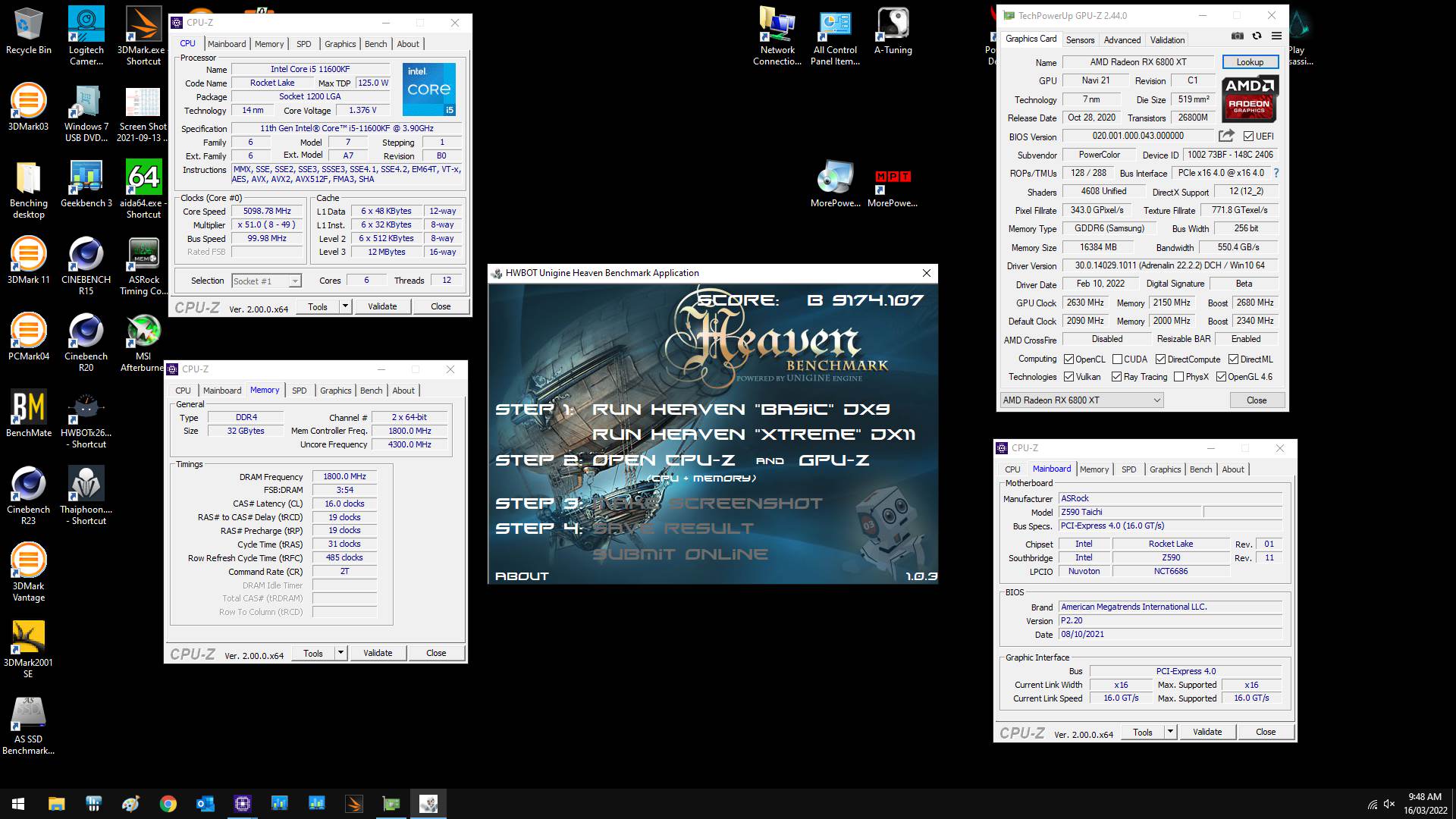Open ASRock Timing Configurator icon
Viewport: 1456px width, 819px height.
143,265
